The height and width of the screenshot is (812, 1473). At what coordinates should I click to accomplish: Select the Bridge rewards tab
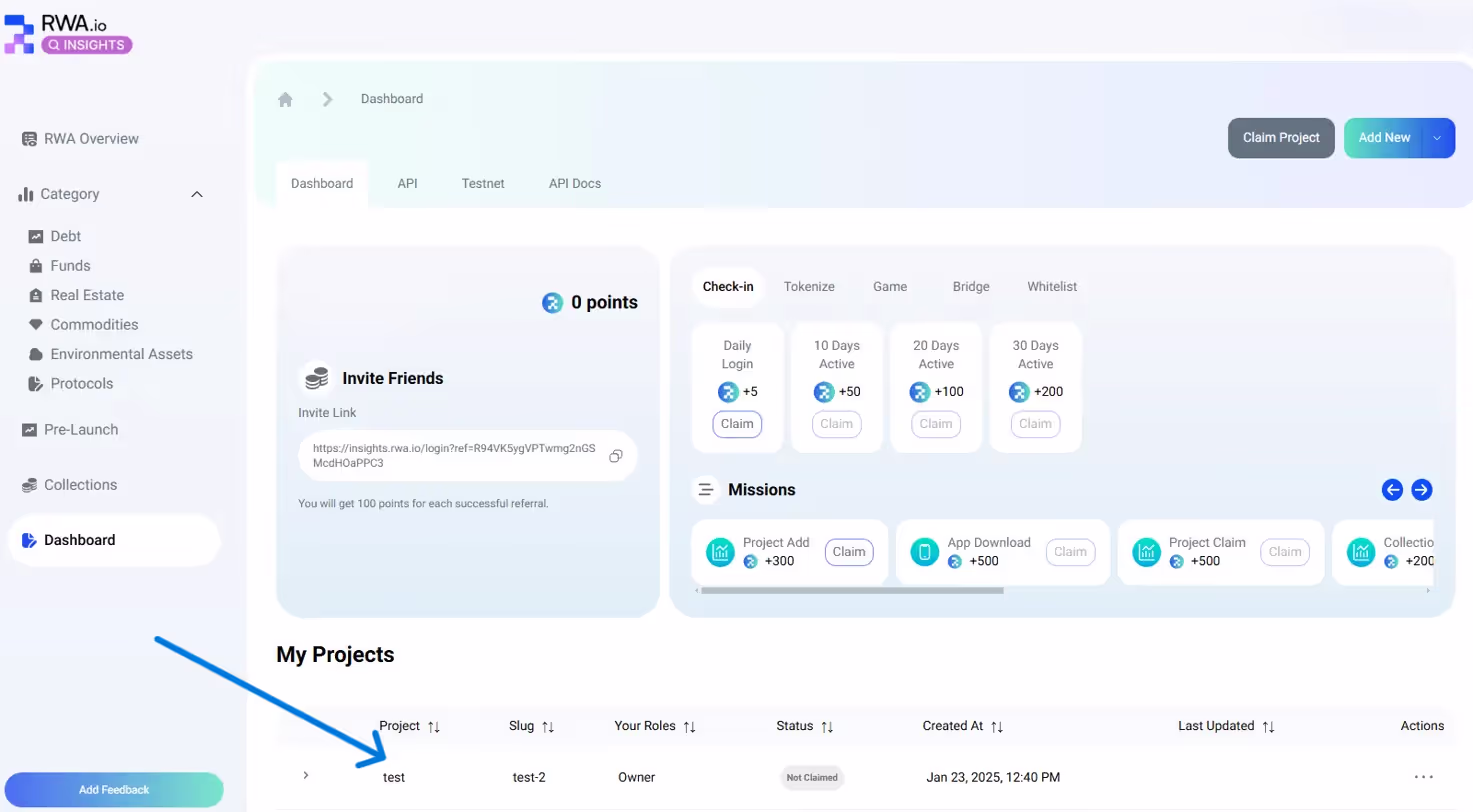tap(971, 287)
